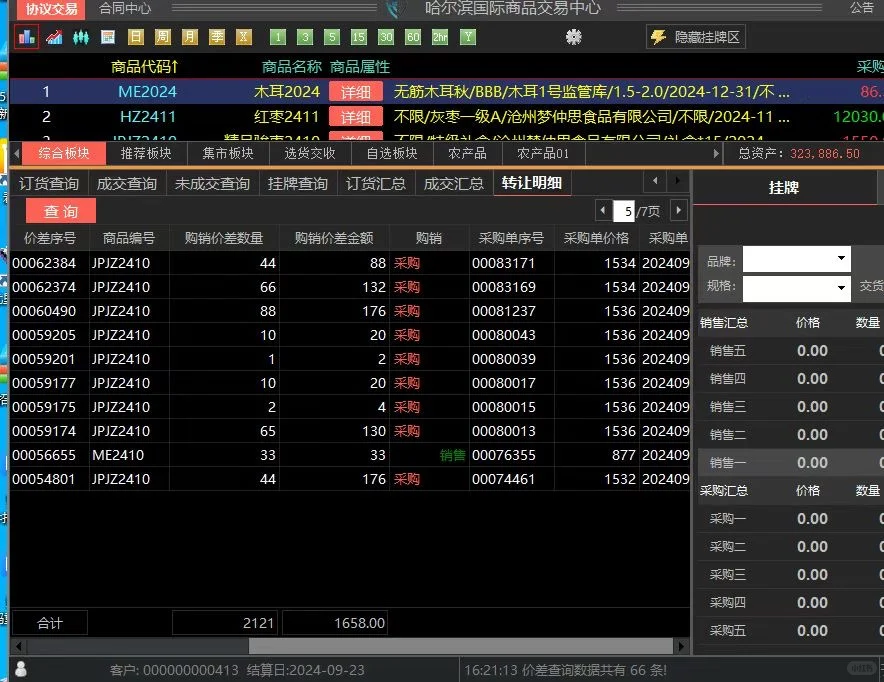This screenshot has height=682, width=884.
Task: Click the user avatar icon in status bar
Action: [21, 669]
